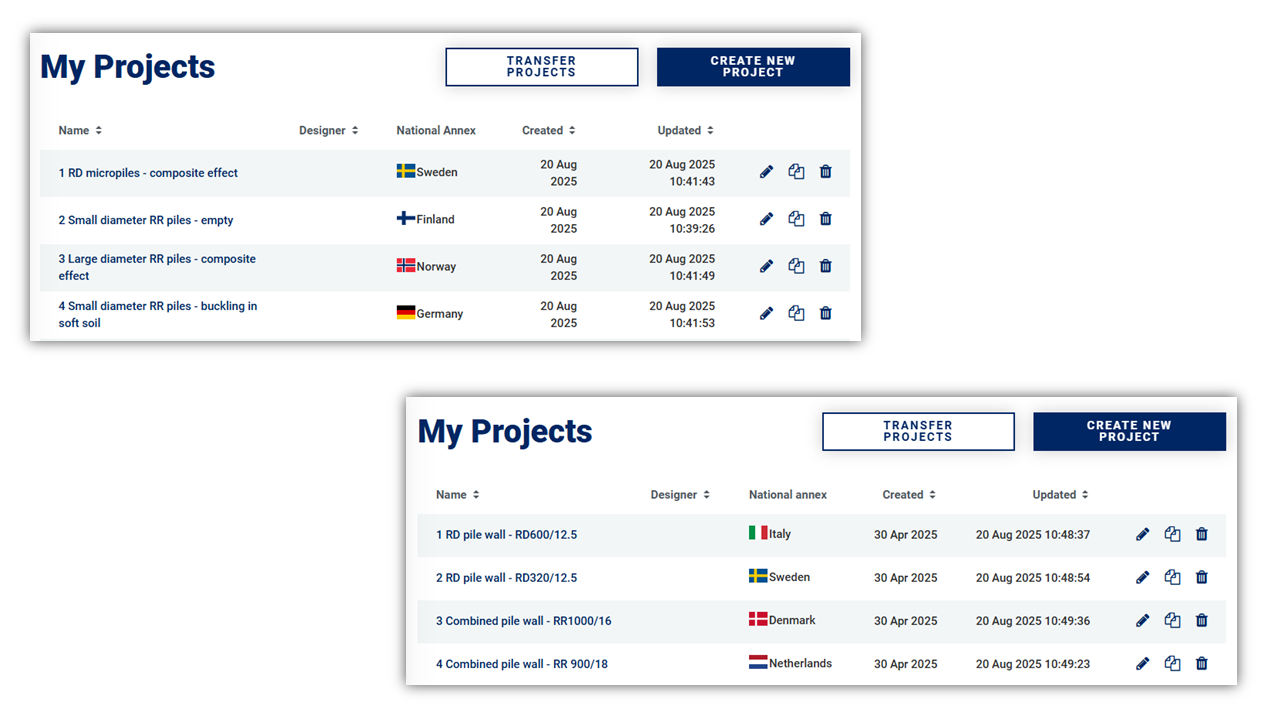Image resolution: width=1280 pixels, height=720 pixels.
Task: Edit '2 Small diameter RR piles - empty'
Action: (766, 219)
